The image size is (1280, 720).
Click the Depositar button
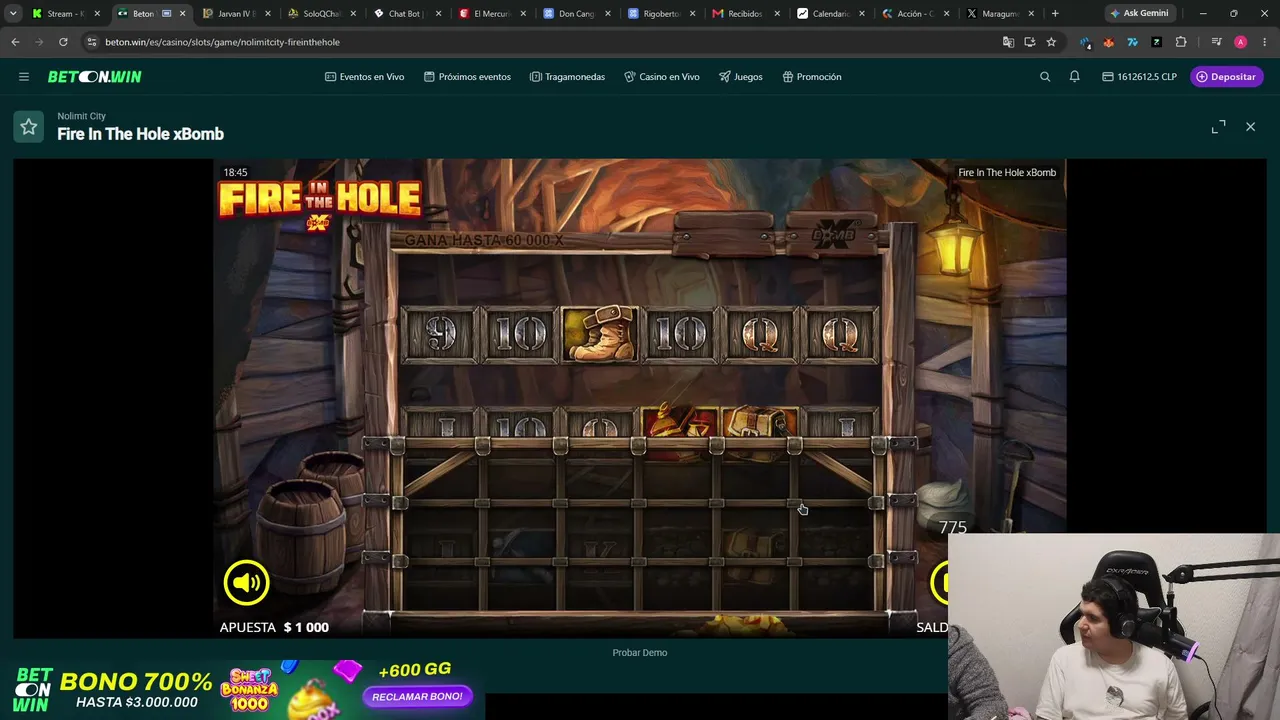pos(1227,77)
